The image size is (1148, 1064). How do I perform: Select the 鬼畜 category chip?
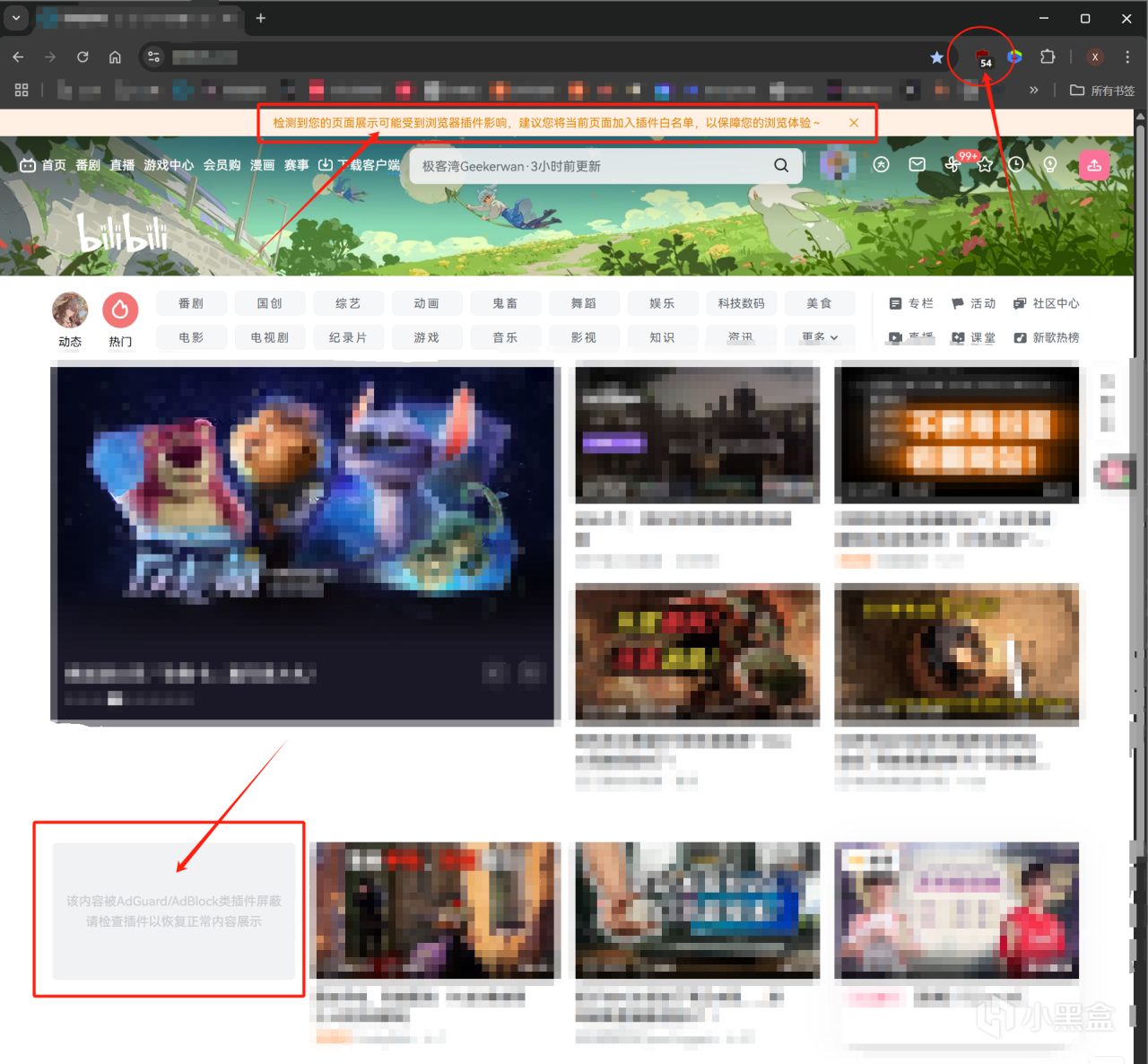505,303
